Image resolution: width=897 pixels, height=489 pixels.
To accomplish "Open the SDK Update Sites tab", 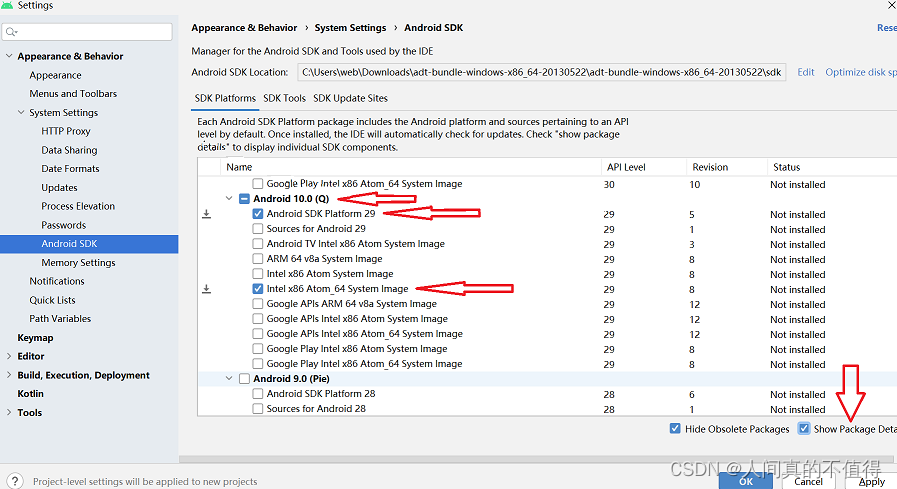I will 350,98.
